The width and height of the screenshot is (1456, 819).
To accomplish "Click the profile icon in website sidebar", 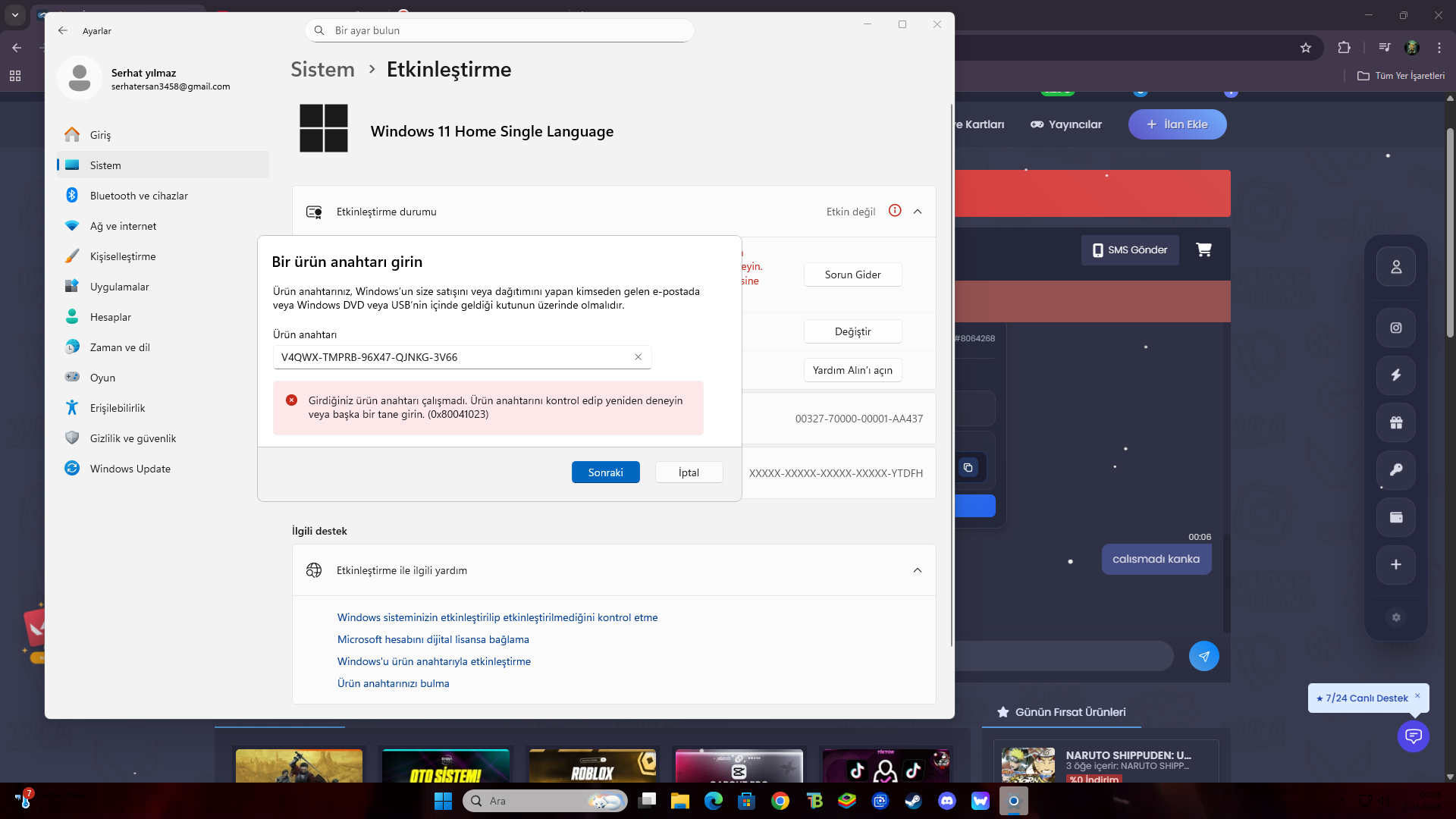I will (1395, 267).
